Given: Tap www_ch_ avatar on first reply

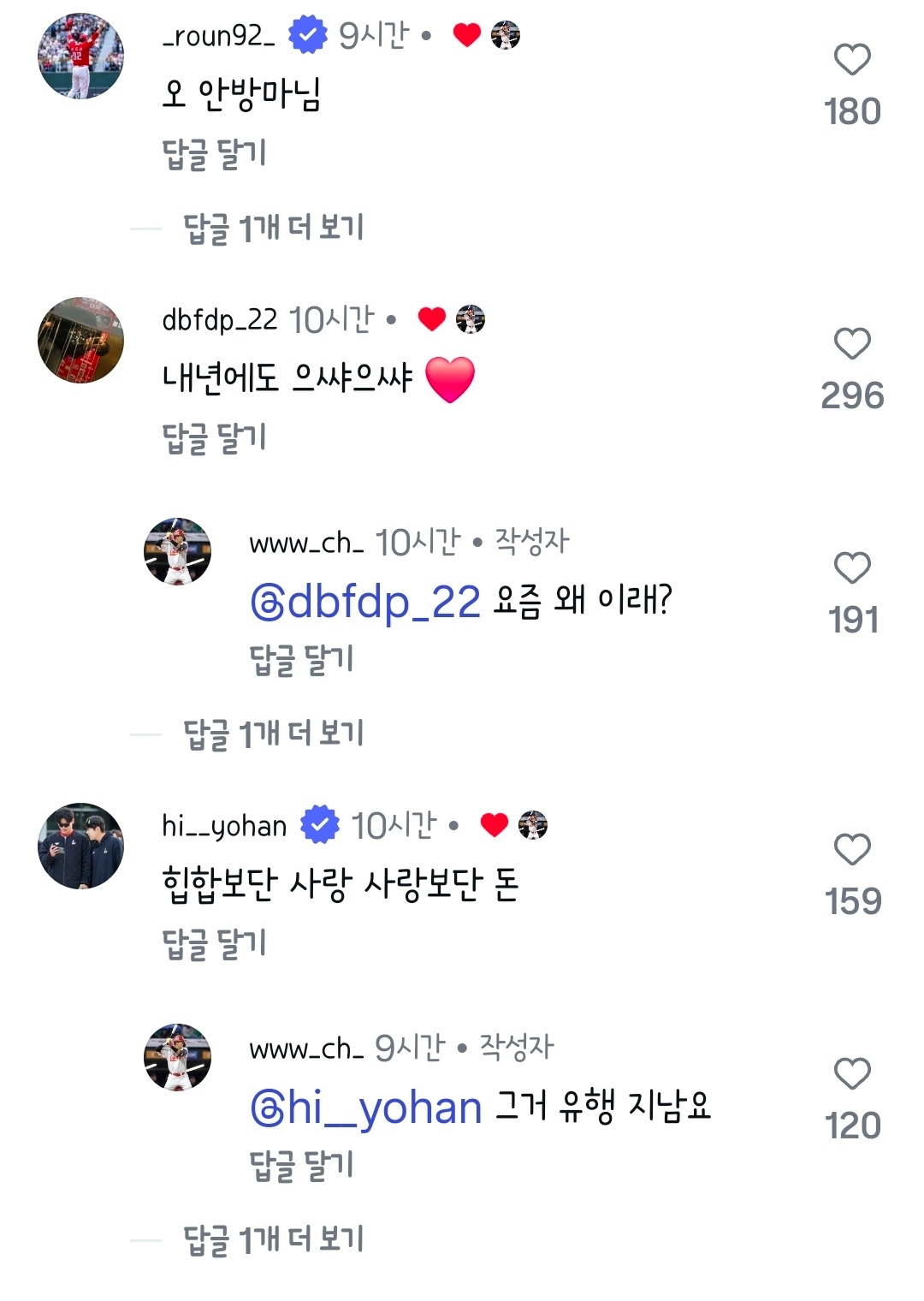Looking at the screenshot, I should (x=177, y=552).
